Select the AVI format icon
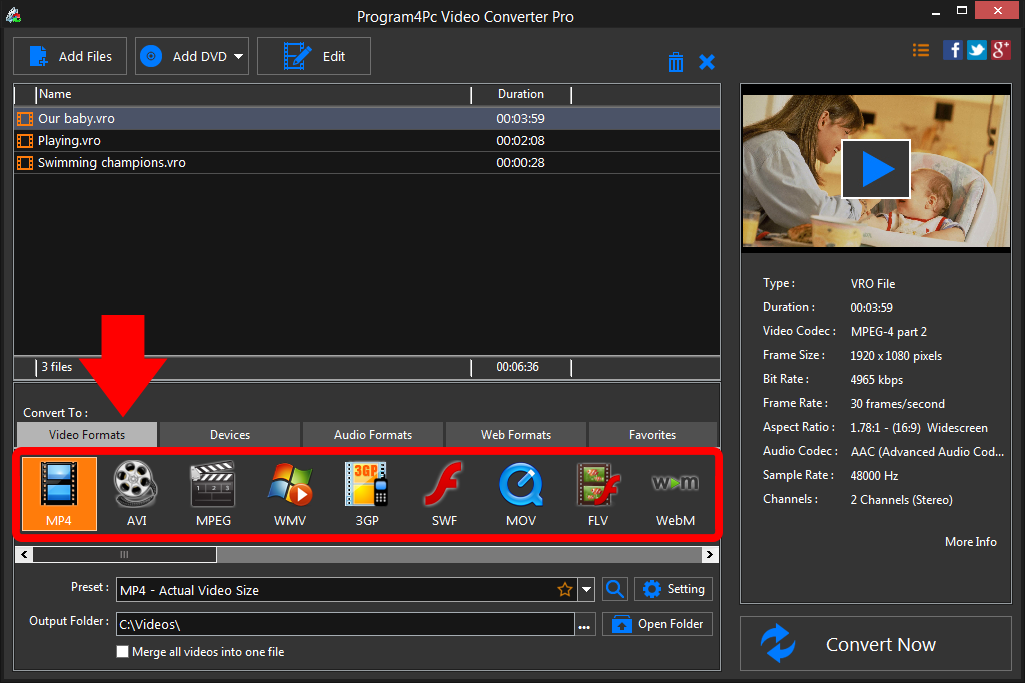 136,493
